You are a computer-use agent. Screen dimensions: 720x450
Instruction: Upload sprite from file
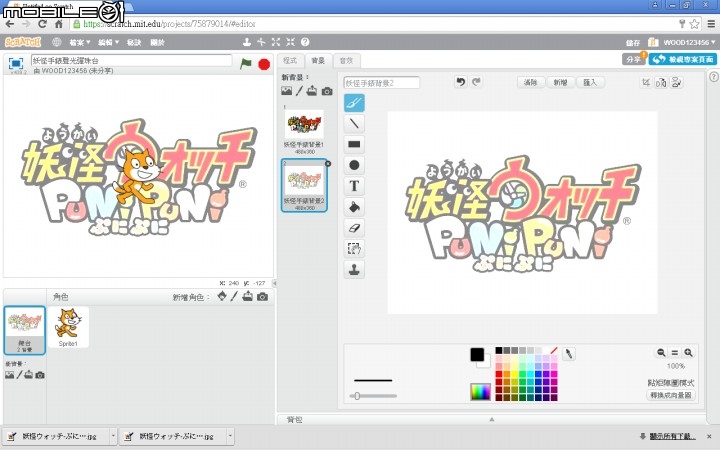248,296
